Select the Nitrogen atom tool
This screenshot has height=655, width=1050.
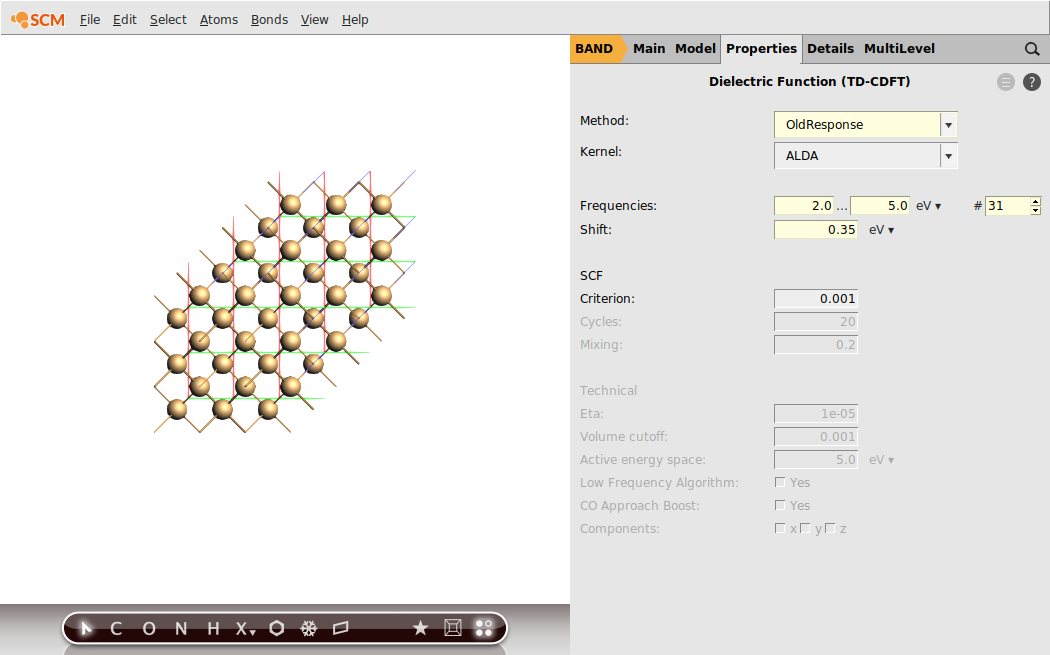click(x=180, y=628)
